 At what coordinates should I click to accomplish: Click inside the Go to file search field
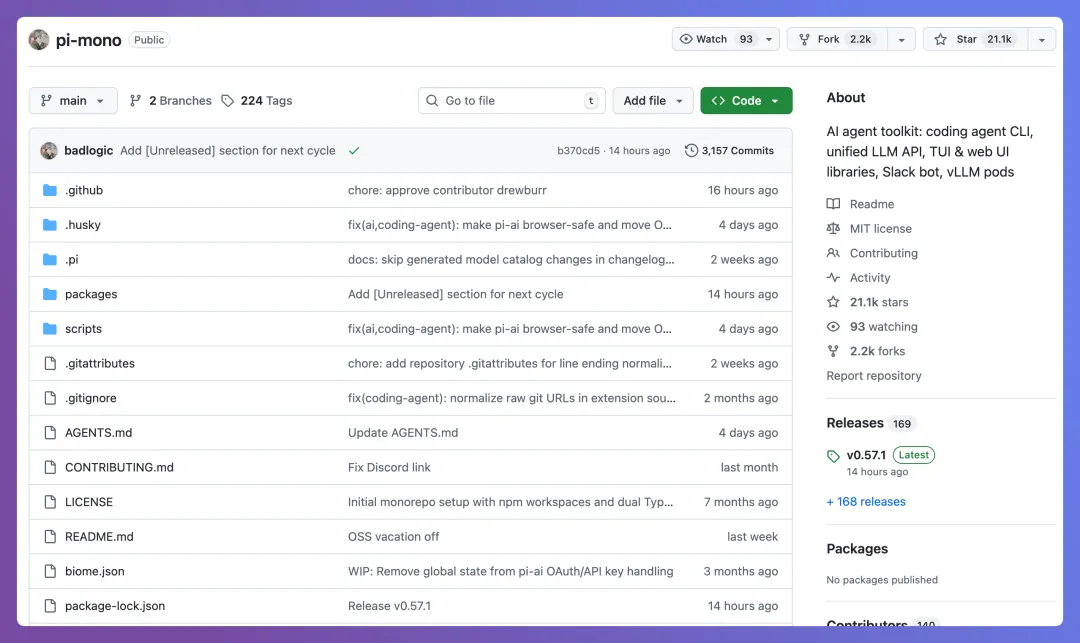click(512, 101)
